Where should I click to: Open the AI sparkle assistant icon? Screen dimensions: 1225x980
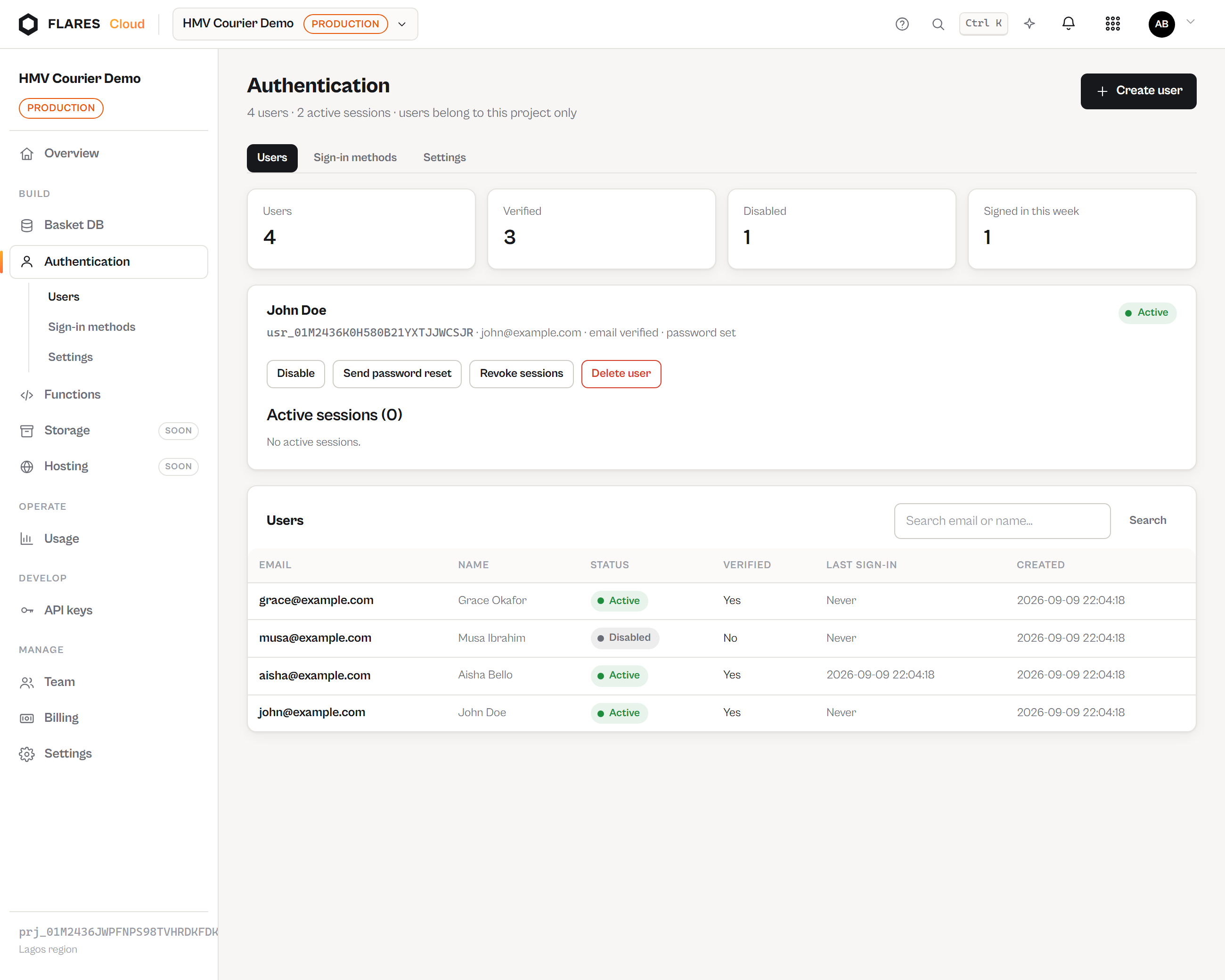(x=1029, y=24)
